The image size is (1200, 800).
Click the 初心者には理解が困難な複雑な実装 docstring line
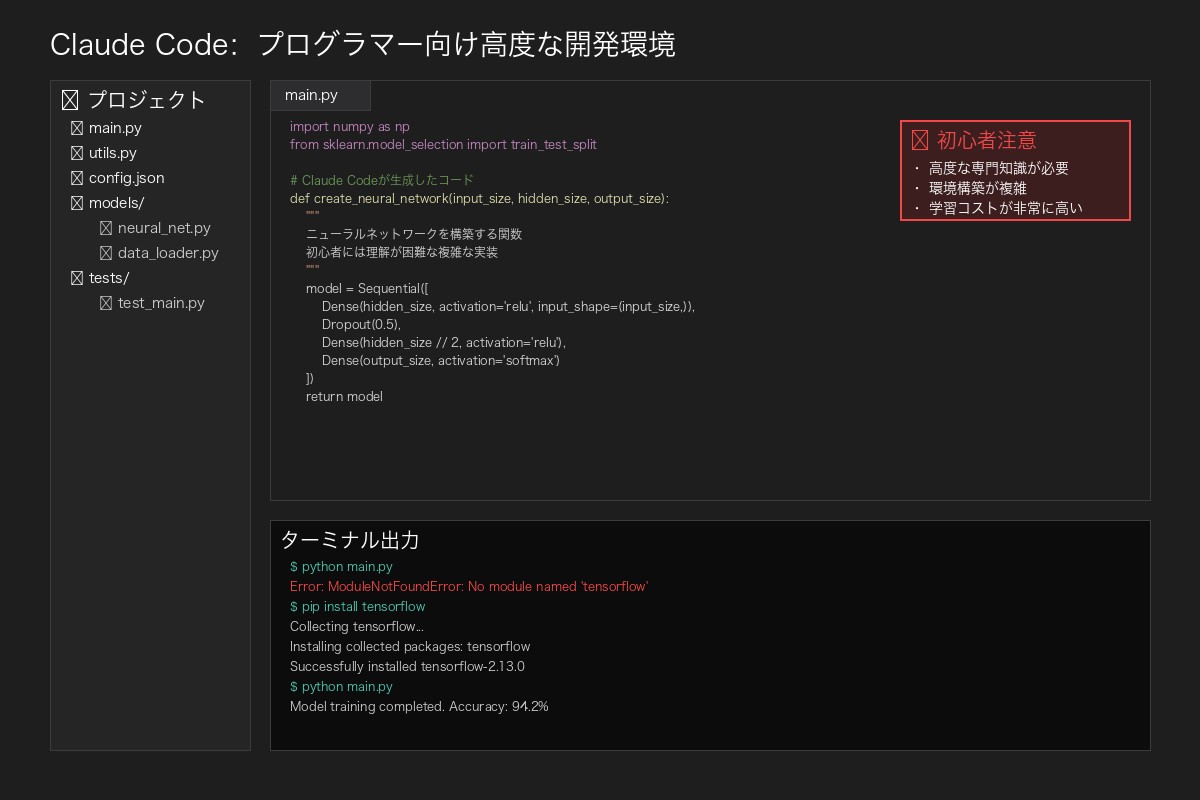coord(402,252)
